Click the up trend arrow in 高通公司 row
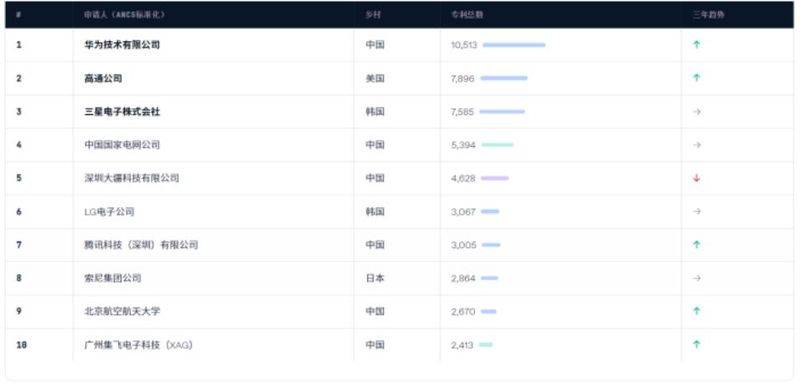800x385 pixels. [x=696, y=78]
